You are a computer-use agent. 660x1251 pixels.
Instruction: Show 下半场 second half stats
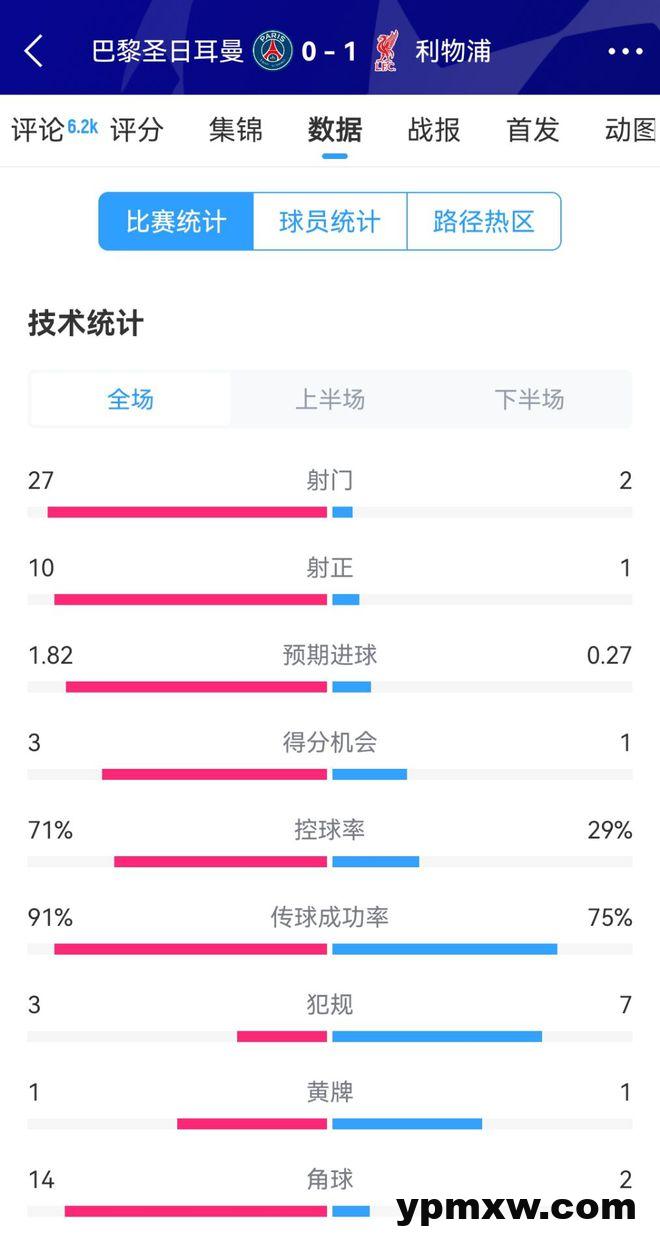[x=529, y=400]
